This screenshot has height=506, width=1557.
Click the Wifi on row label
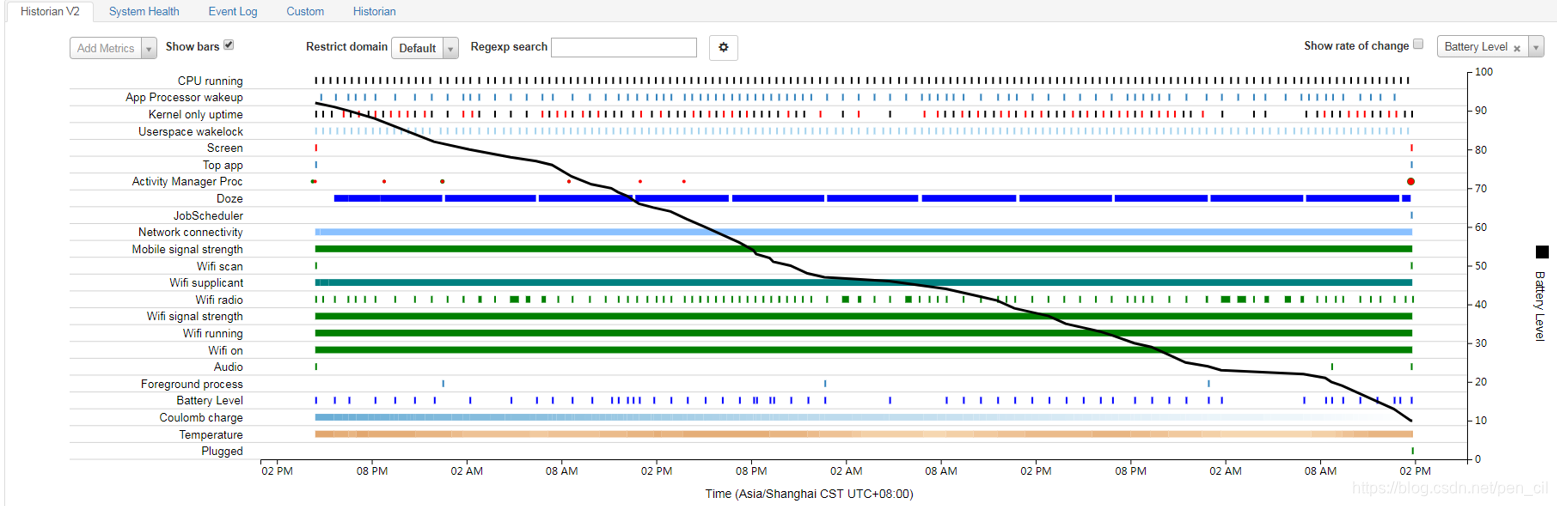pos(226,351)
